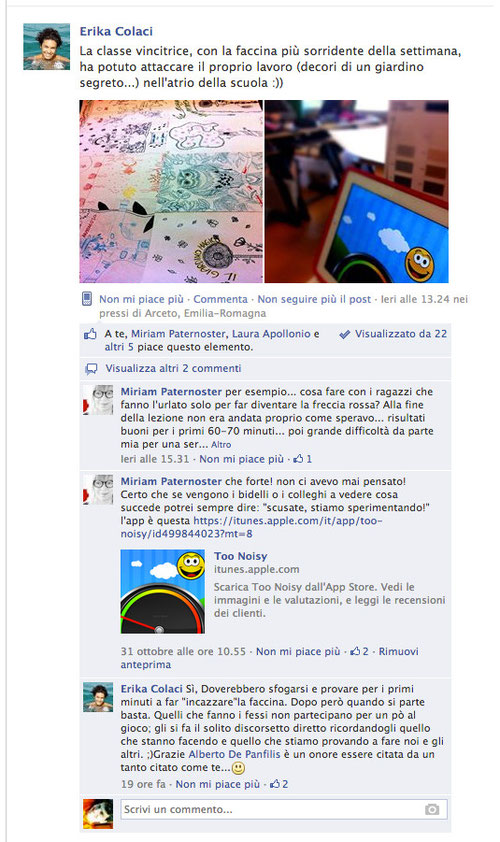Click the checkmark icon beside Visualizzato da 22
500x842 pixels.
(345, 334)
